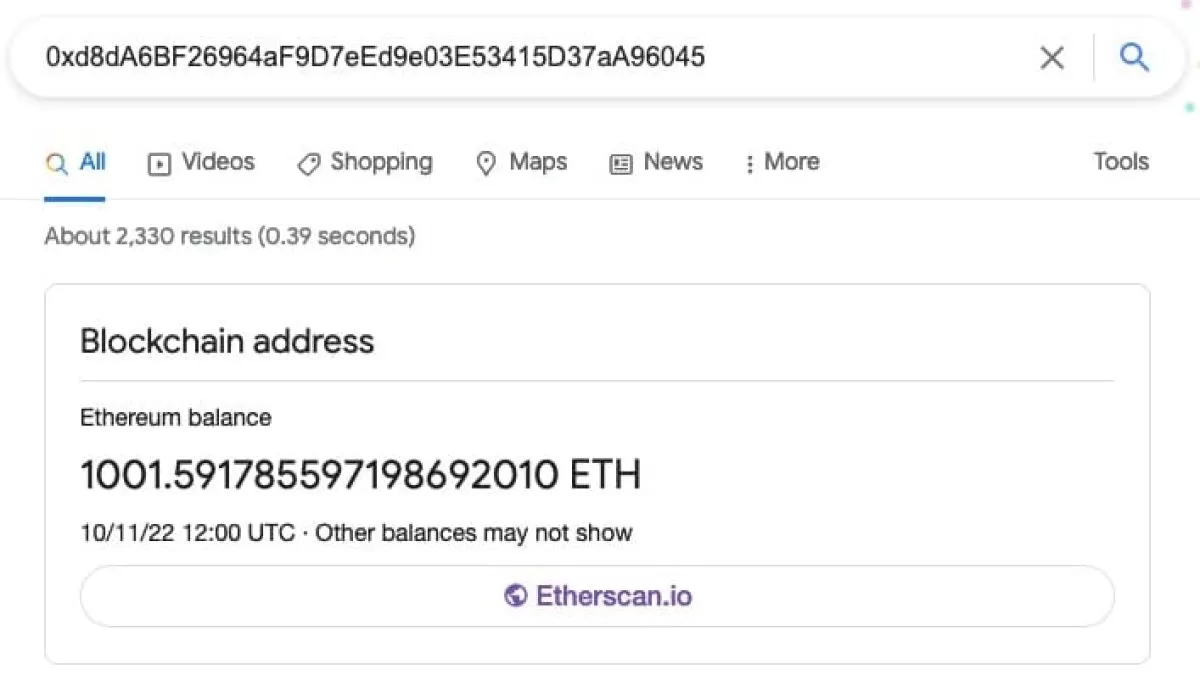Viewport: 1200px width, 675px height.
Task: Click the Videos play icon
Action: click(x=159, y=164)
